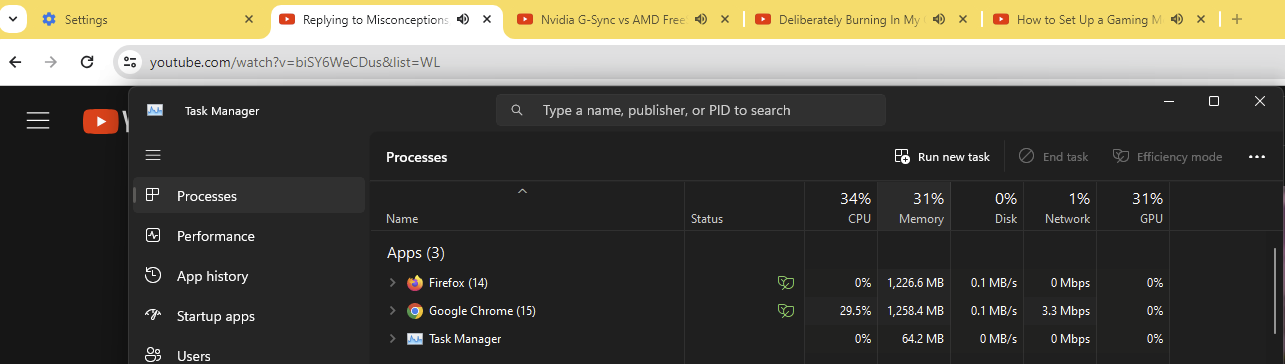Click the Chrome forward arrow
The image size is (1285, 364).
[x=51, y=62]
